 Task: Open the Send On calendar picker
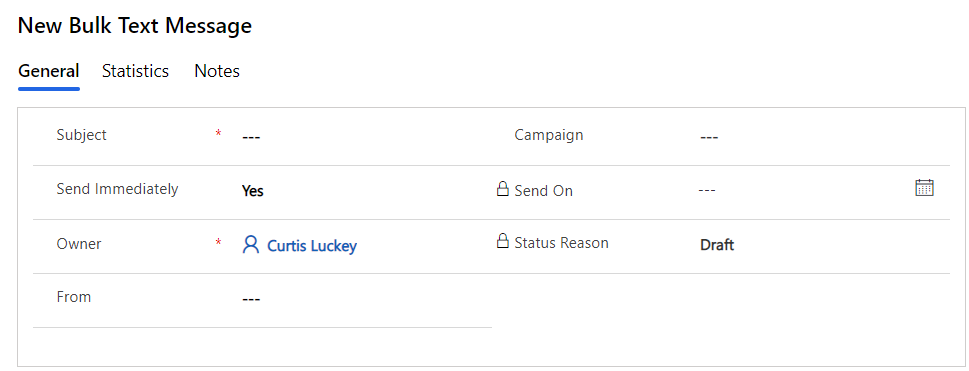[924, 188]
